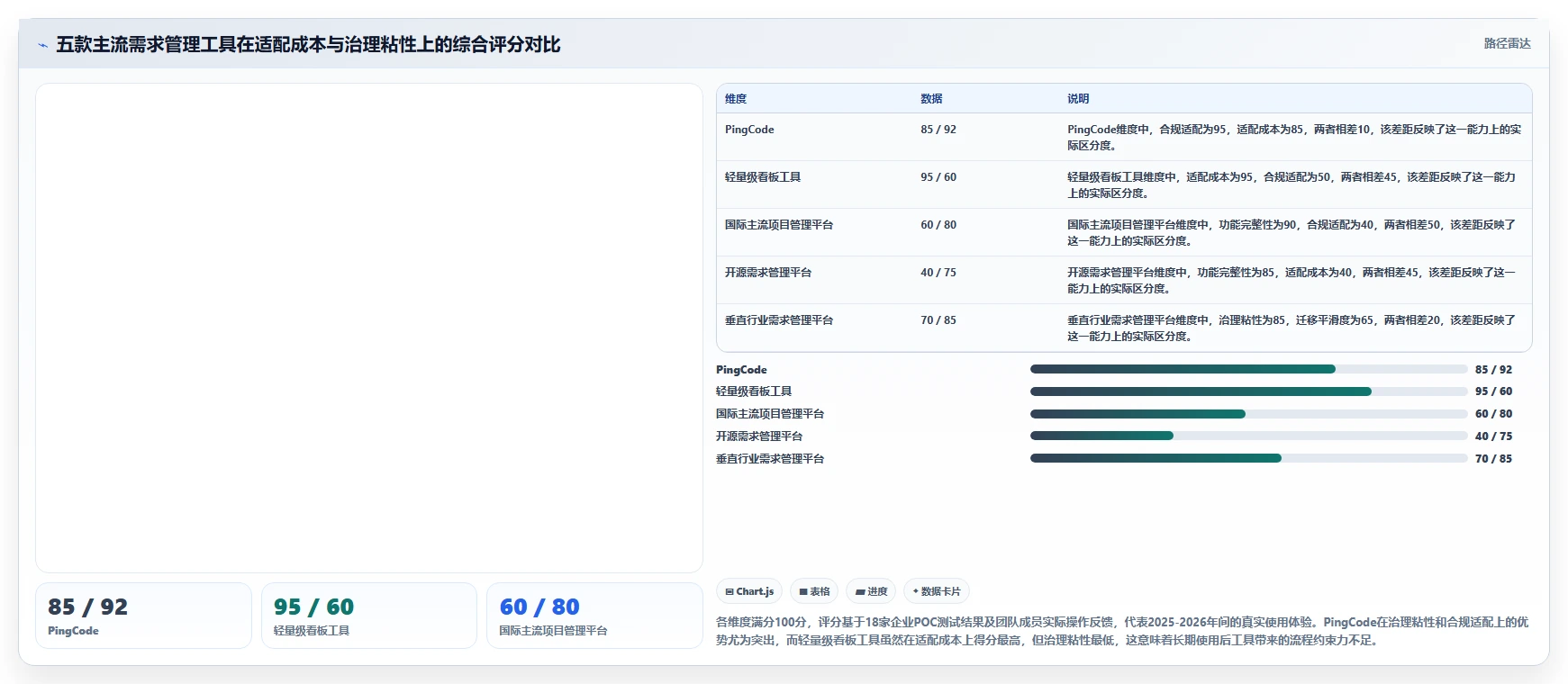Click the 维度 column header
Viewport: 1568px width, 684px height.
(x=736, y=99)
